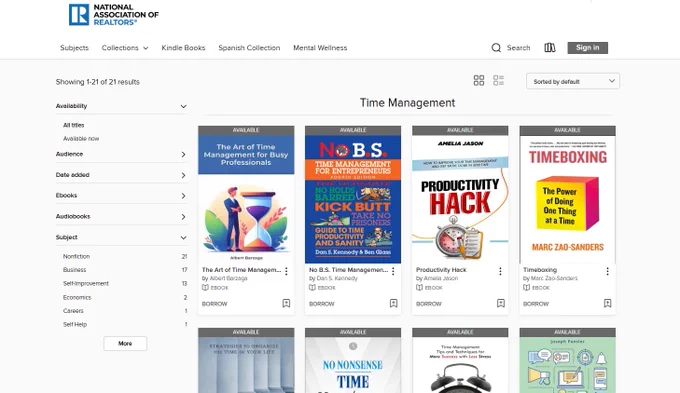Switch to grid view layout

tap(479, 80)
